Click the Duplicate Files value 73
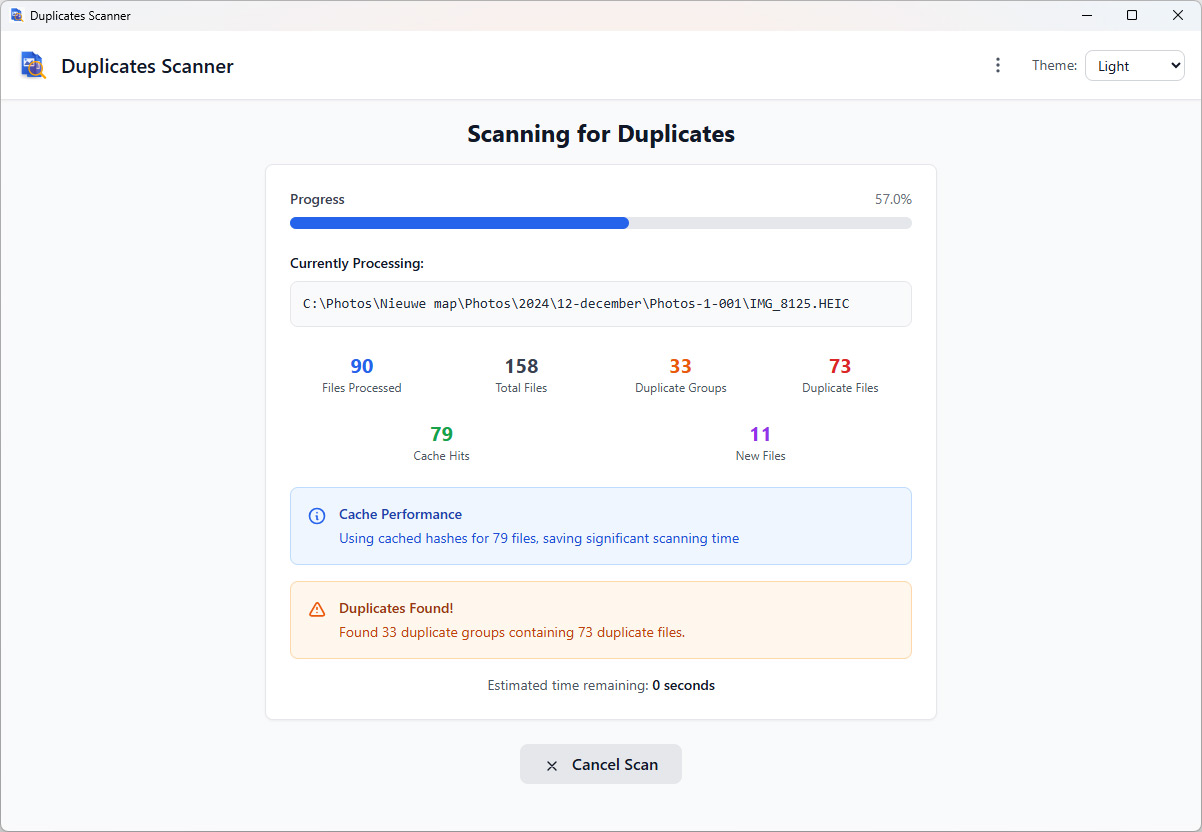The width and height of the screenshot is (1202, 832). pos(840,366)
